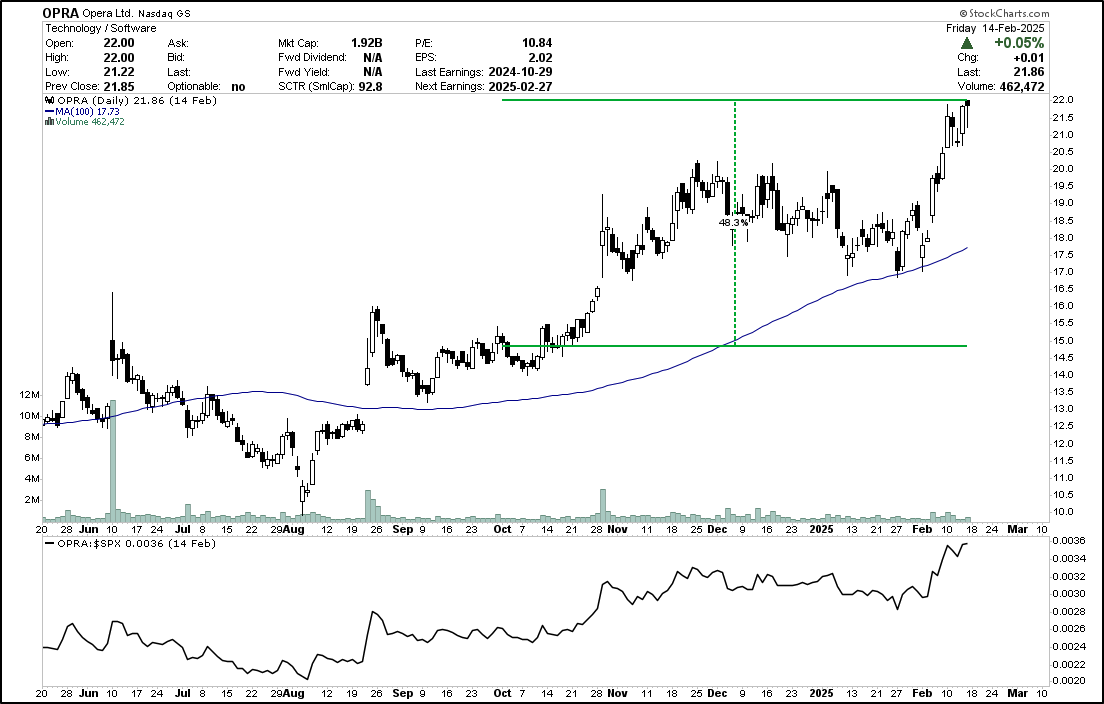Click the Last price value 21.86

pos(1029,72)
